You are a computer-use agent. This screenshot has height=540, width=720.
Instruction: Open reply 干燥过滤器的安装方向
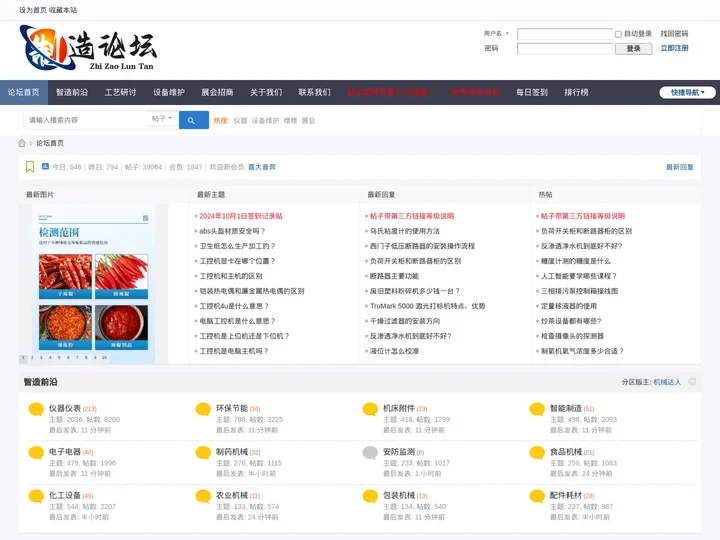pyautogui.click(x=405, y=321)
